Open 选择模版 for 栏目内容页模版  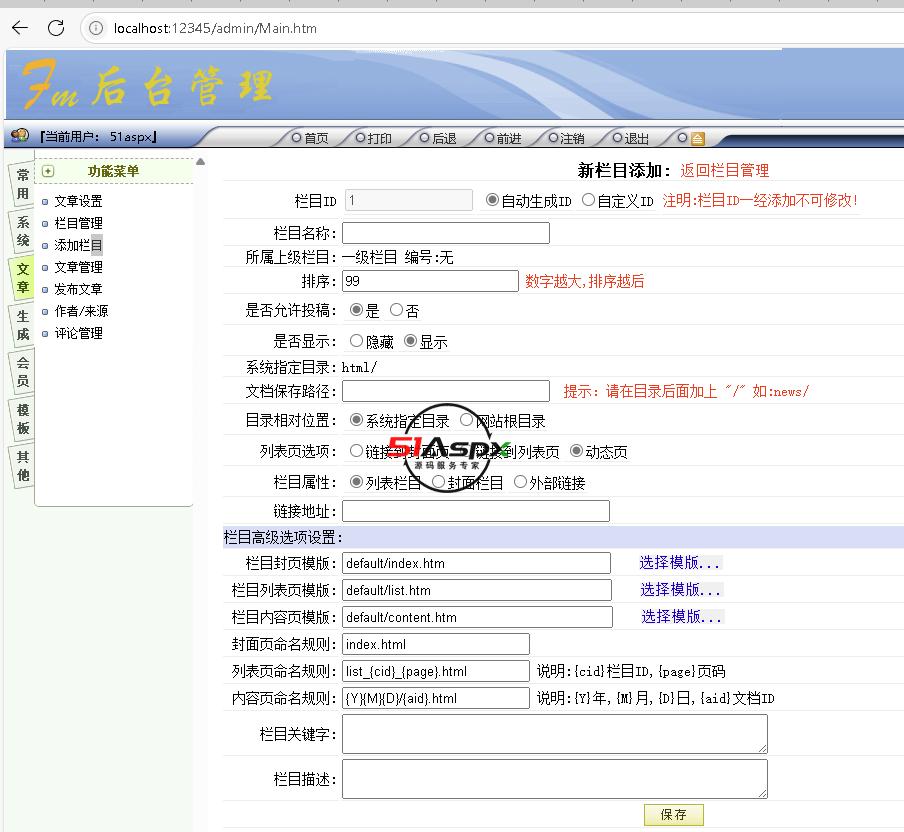click(681, 617)
